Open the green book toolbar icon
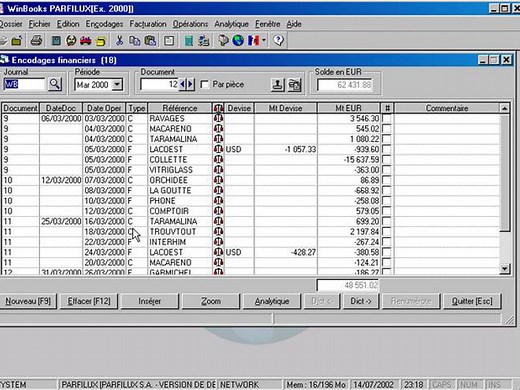The height and width of the screenshot is (390, 520). (56, 41)
